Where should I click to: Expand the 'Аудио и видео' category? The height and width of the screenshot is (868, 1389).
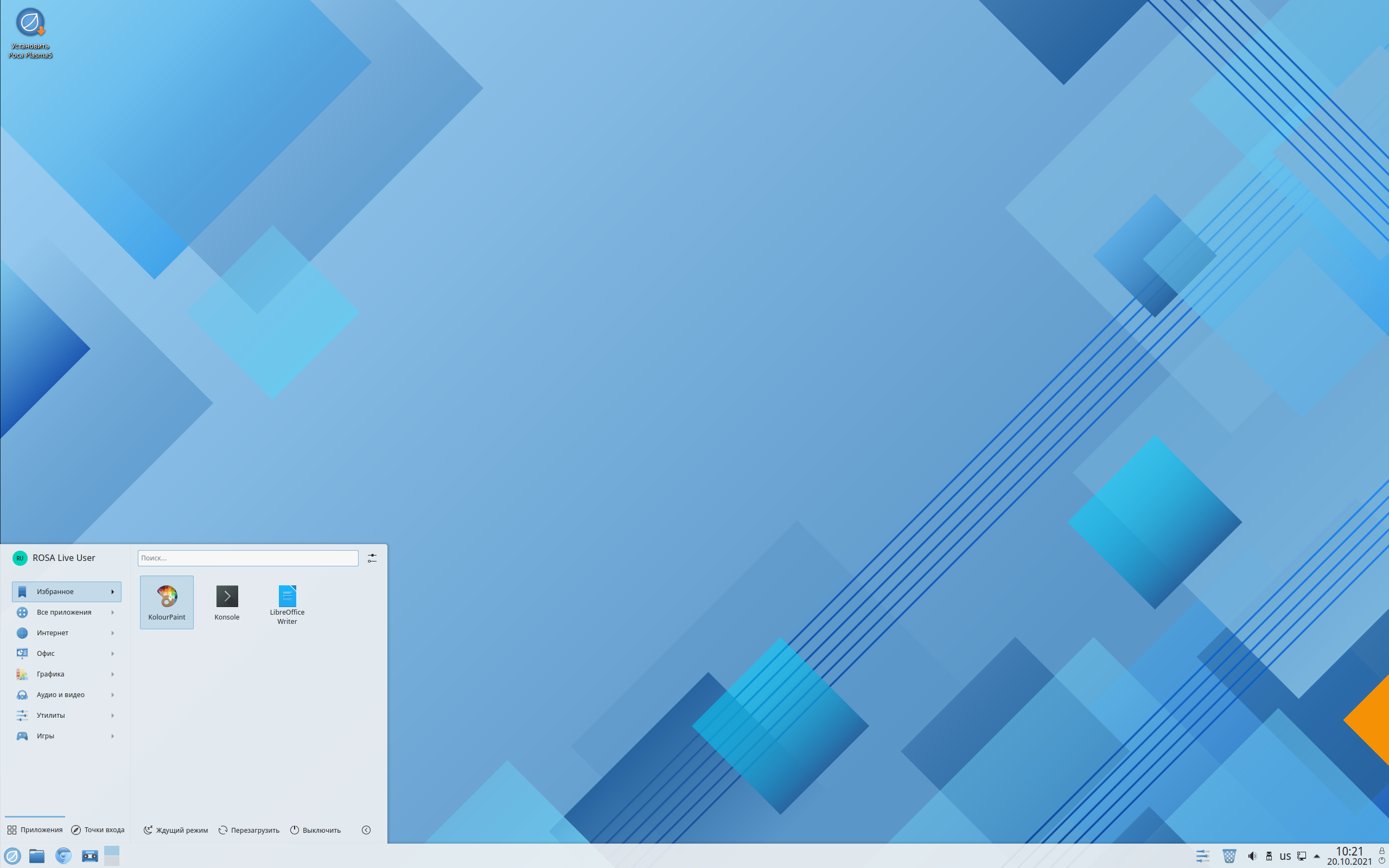click(x=67, y=695)
